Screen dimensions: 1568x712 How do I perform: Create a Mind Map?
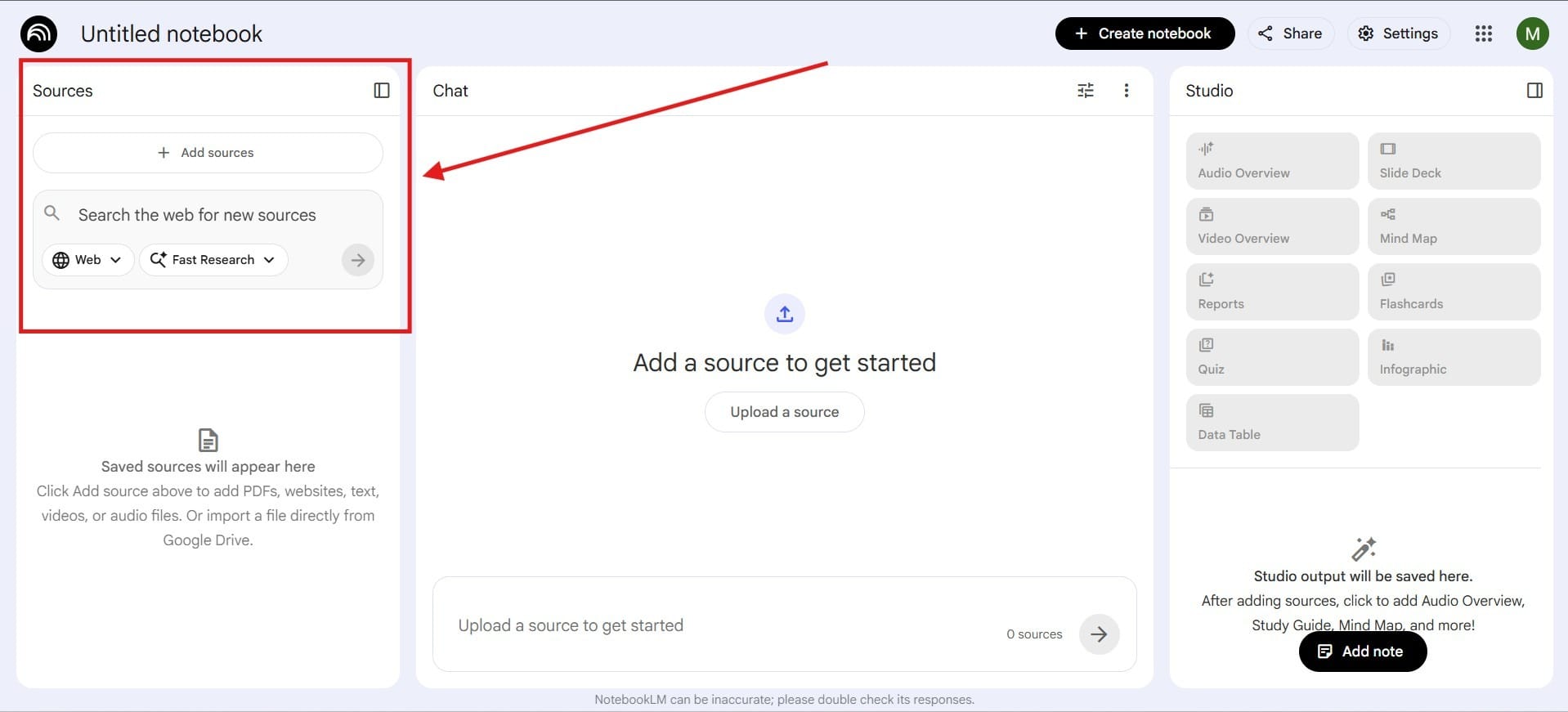pyautogui.click(x=1454, y=226)
